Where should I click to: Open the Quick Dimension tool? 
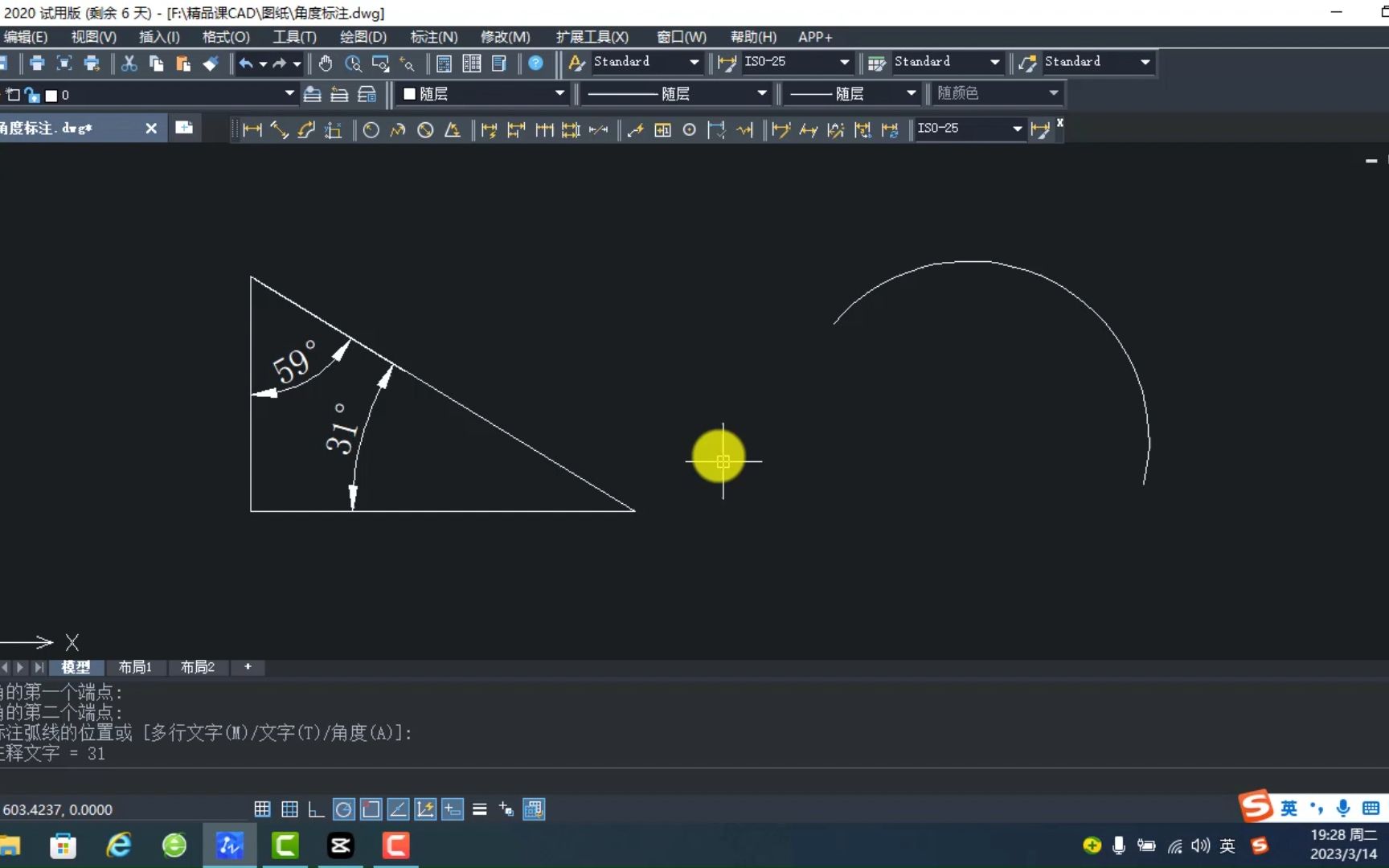(x=490, y=129)
